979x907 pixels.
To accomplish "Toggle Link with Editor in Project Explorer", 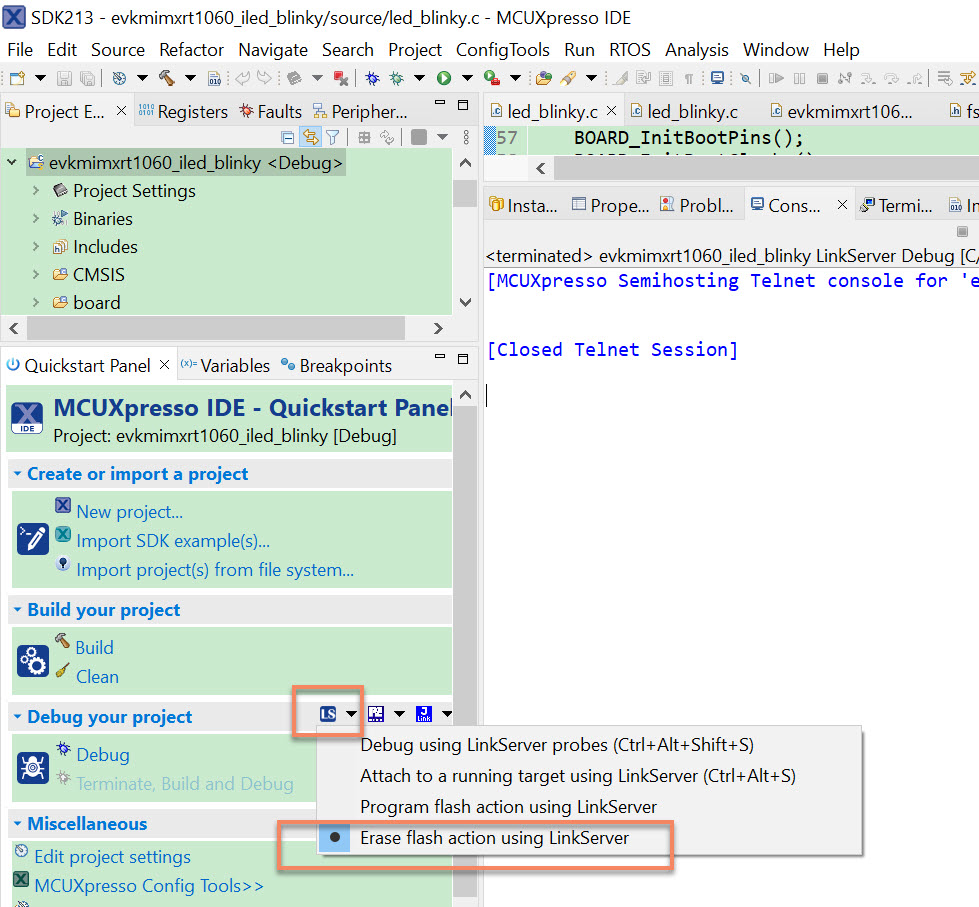I will pos(310,137).
